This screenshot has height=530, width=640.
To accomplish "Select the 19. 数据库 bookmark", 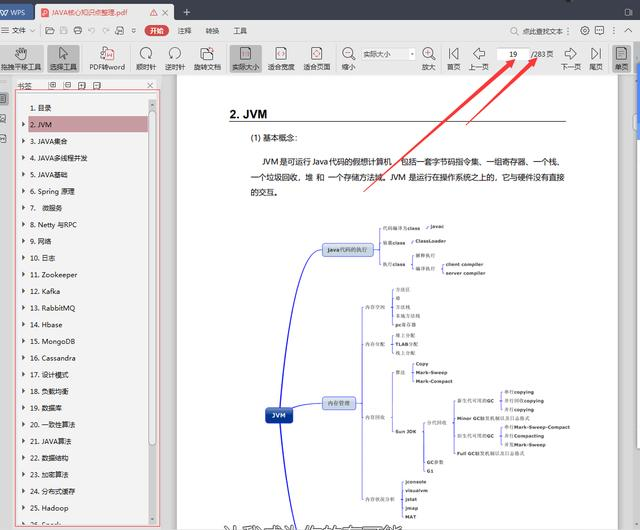I will 45,408.
